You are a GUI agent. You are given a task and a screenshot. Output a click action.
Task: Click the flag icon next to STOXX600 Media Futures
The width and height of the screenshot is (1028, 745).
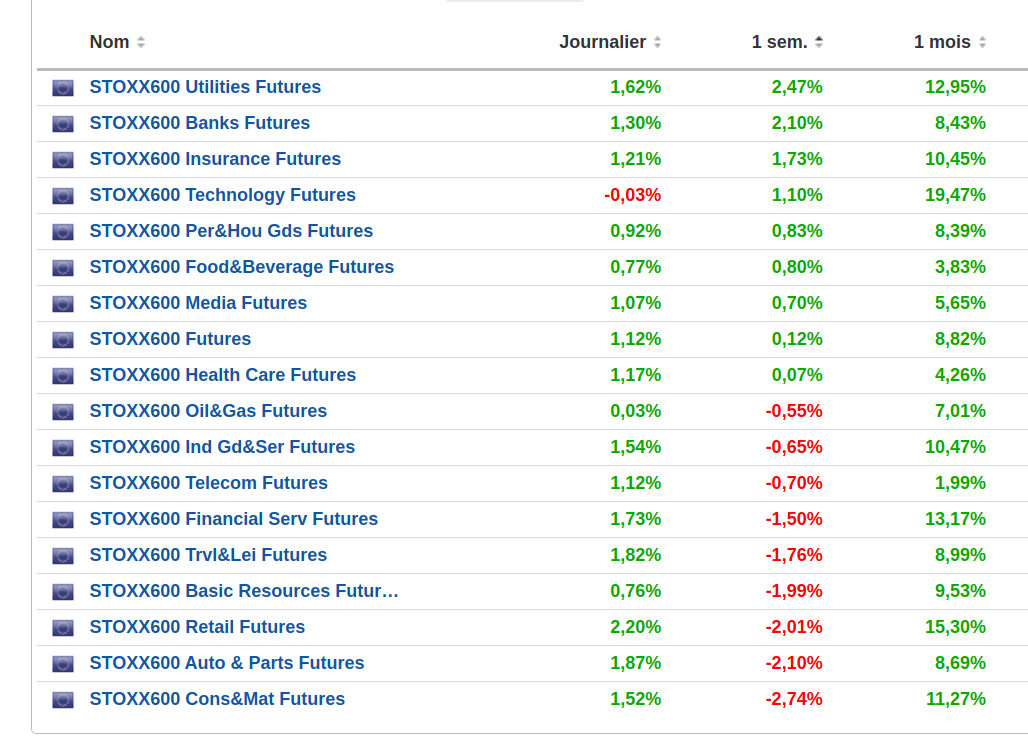pyautogui.click(x=63, y=304)
